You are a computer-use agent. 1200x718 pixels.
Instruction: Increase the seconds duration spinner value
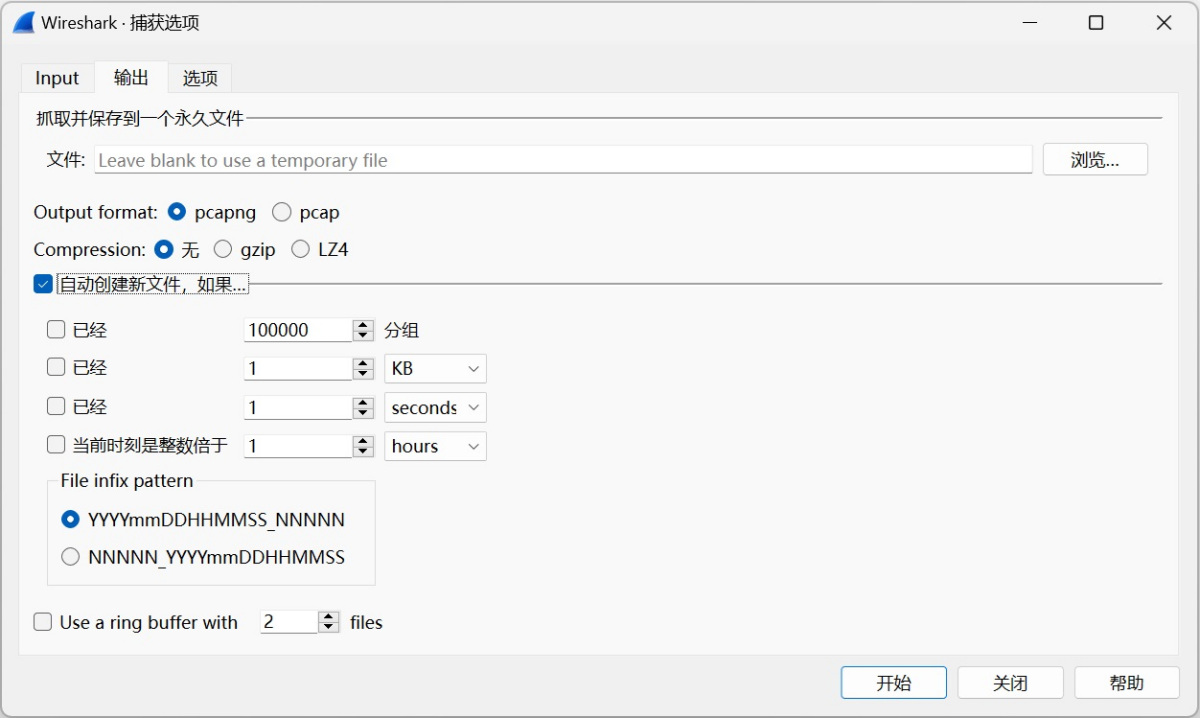[x=363, y=402]
